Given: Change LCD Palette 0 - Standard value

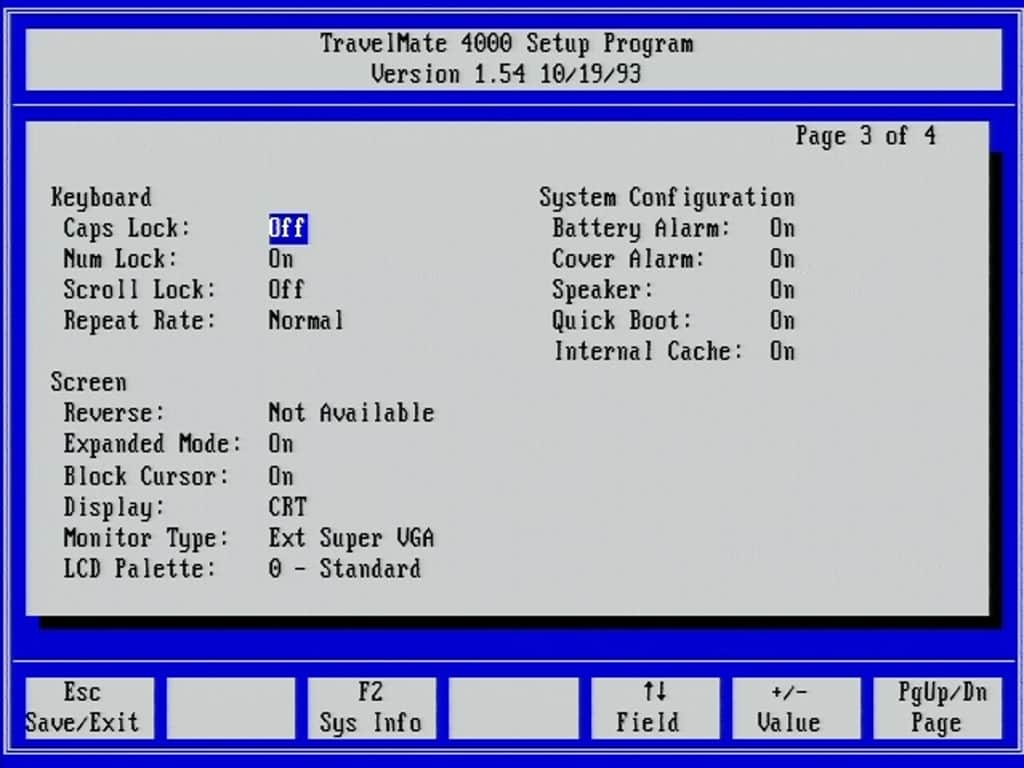Looking at the screenshot, I should coord(345,568).
